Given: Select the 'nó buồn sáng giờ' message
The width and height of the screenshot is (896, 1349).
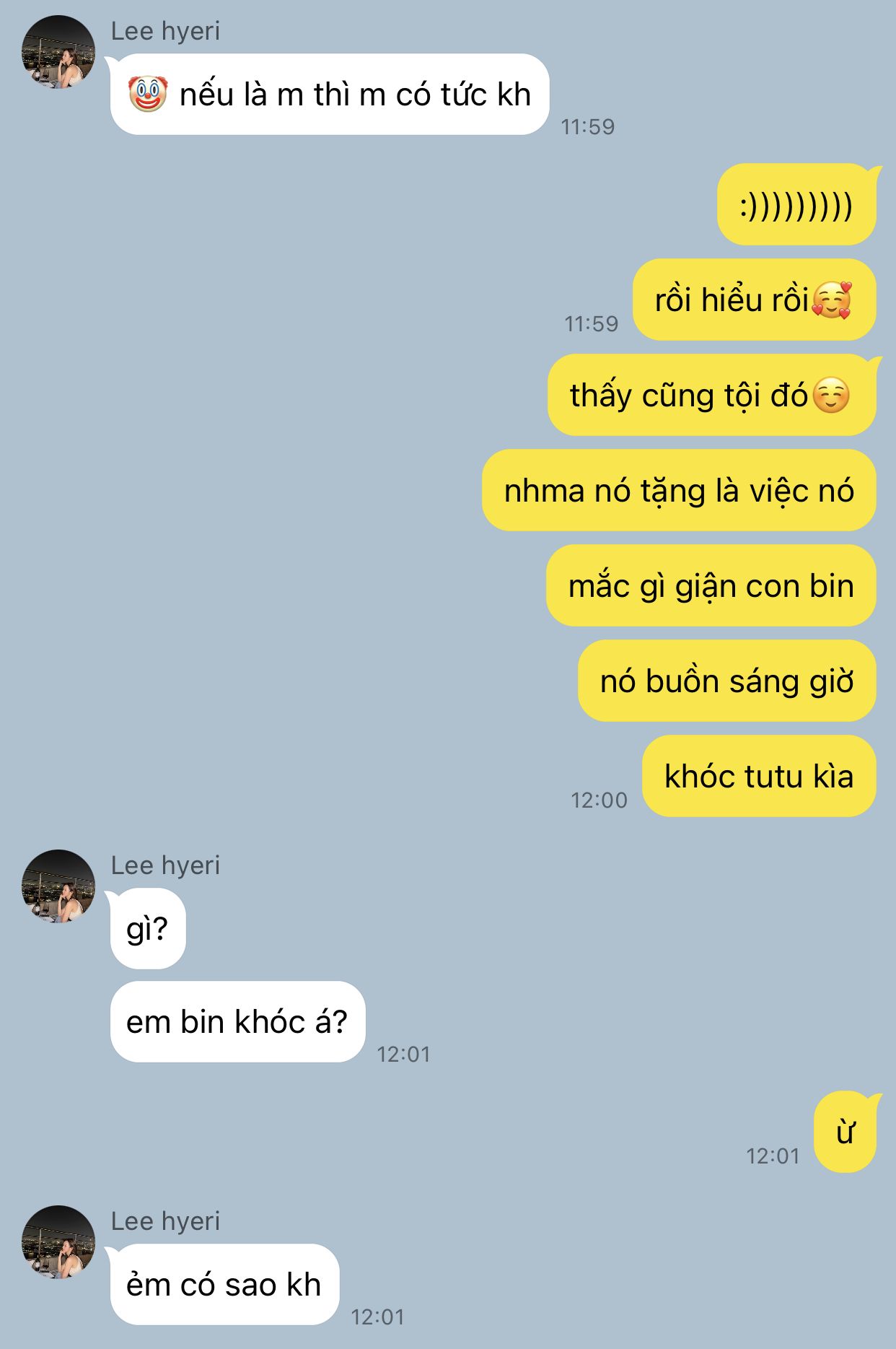Looking at the screenshot, I should [727, 681].
